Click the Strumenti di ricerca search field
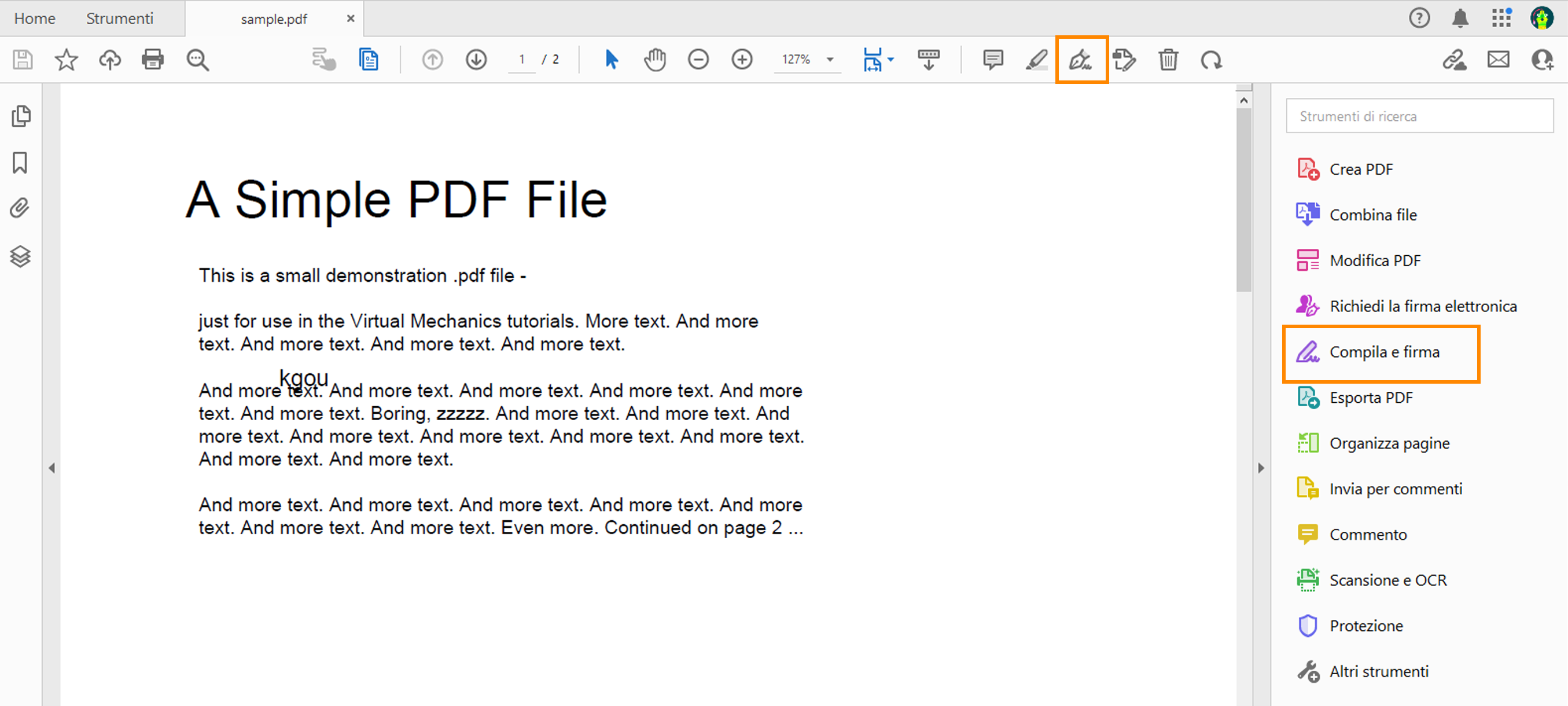Image resolution: width=1568 pixels, height=706 pixels. (1419, 116)
